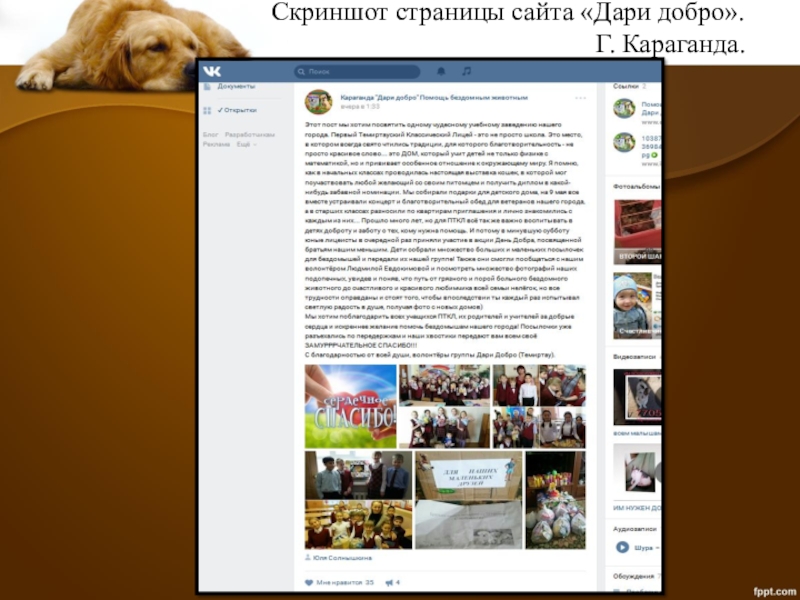Click the Открытки grid icon
Image resolution: width=800 pixels, height=600 pixels.
click(207, 110)
